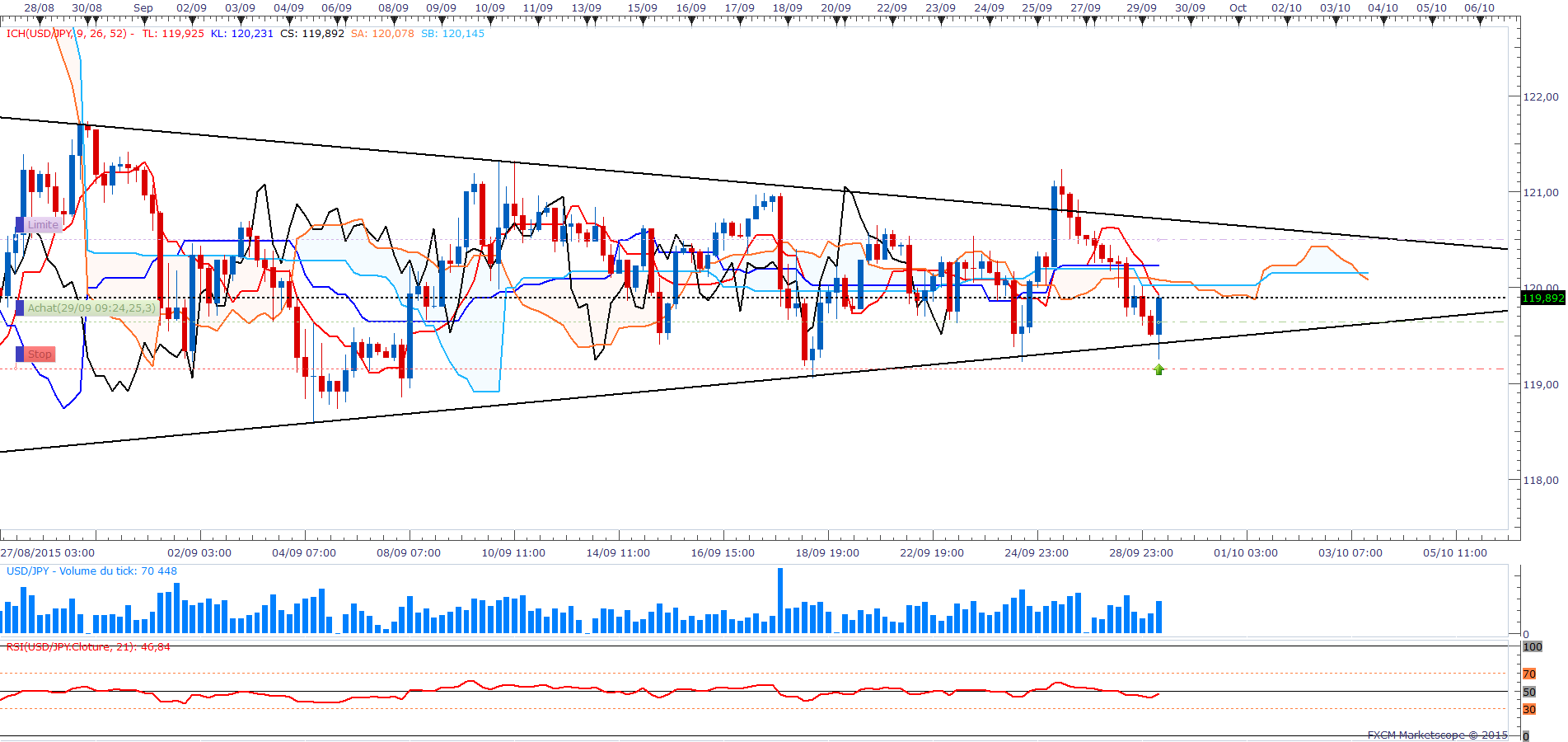1568x742 pixels.
Task: Click the 27/08/2015 03:00 time axis label
Action: coord(48,553)
